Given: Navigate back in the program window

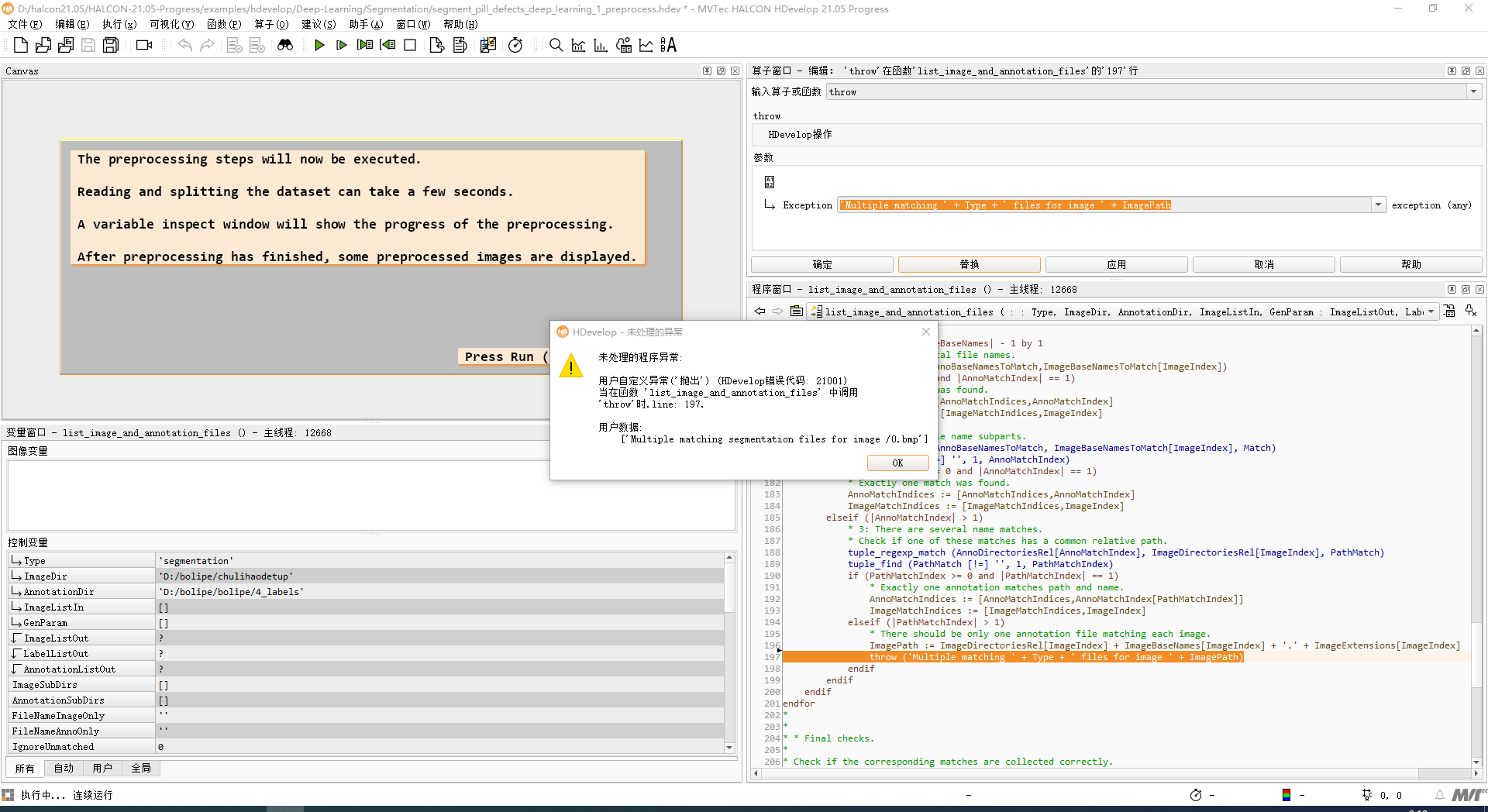Looking at the screenshot, I should click(x=759, y=311).
